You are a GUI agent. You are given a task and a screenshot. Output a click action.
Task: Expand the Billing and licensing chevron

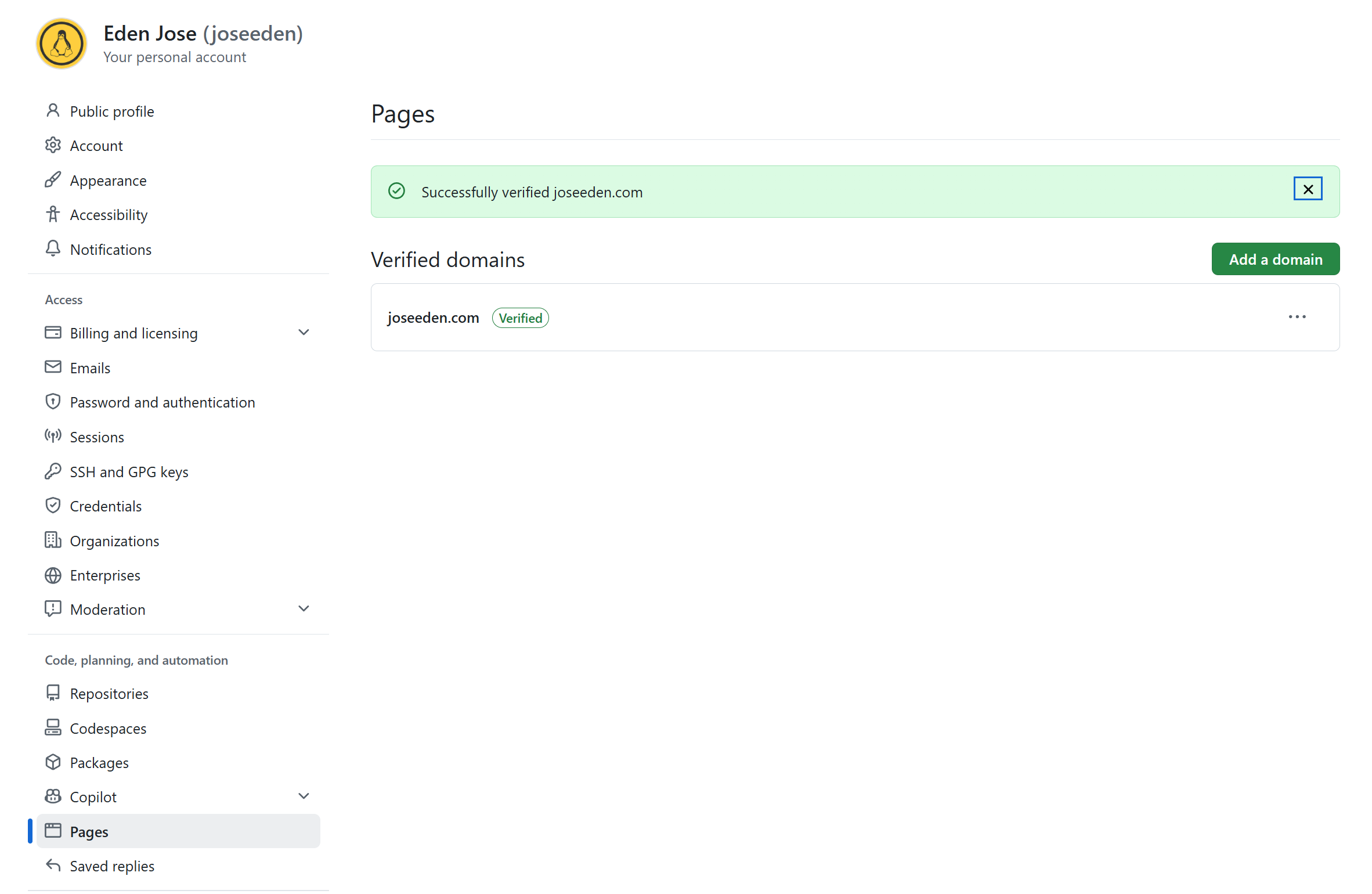[x=304, y=333]
